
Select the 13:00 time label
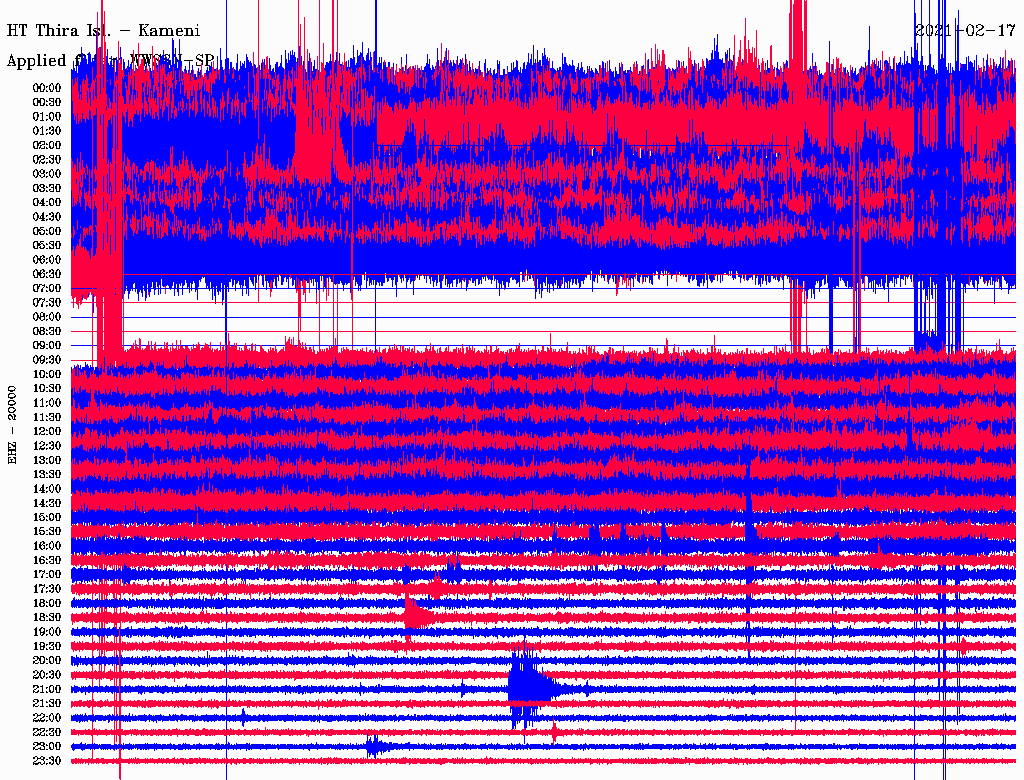click(47, 461)
